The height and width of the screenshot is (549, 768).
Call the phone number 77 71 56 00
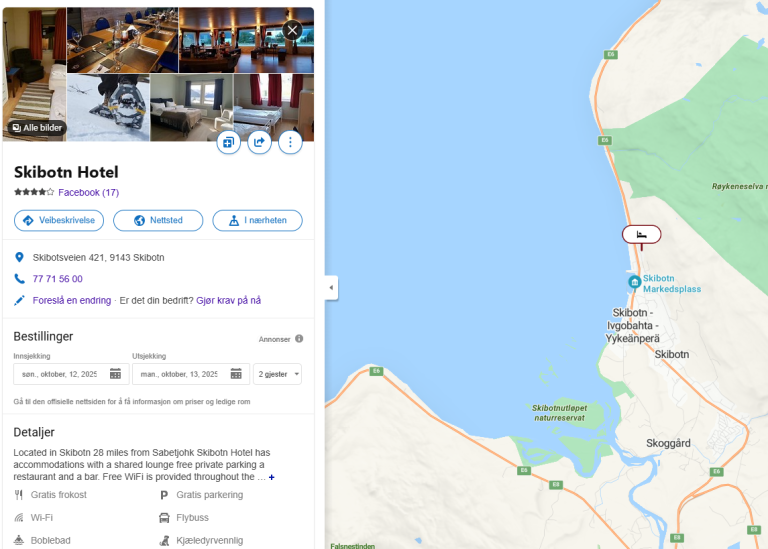[x=58, y=279]
